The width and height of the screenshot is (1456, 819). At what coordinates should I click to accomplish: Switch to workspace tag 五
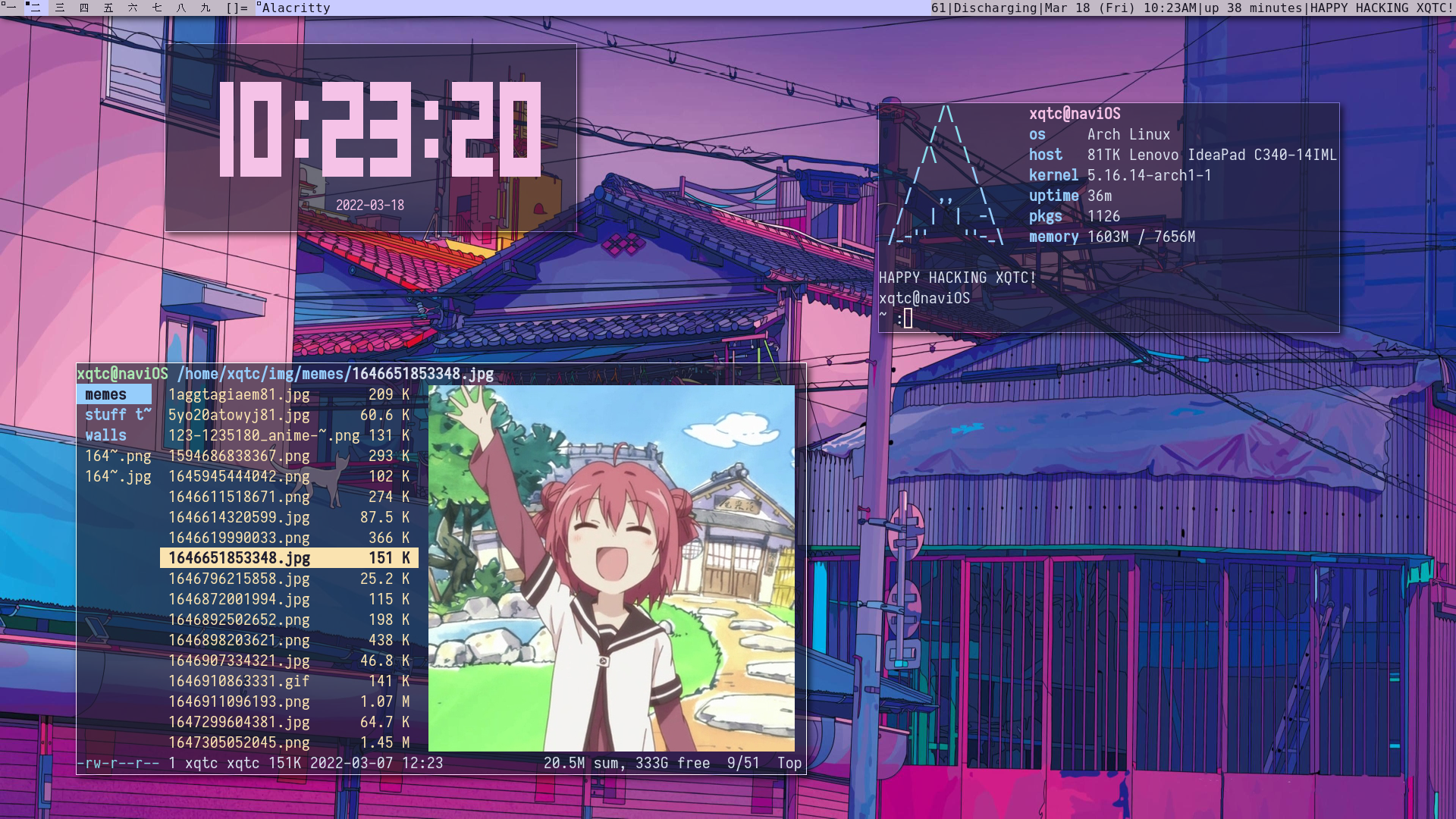(x=108, y=8)
